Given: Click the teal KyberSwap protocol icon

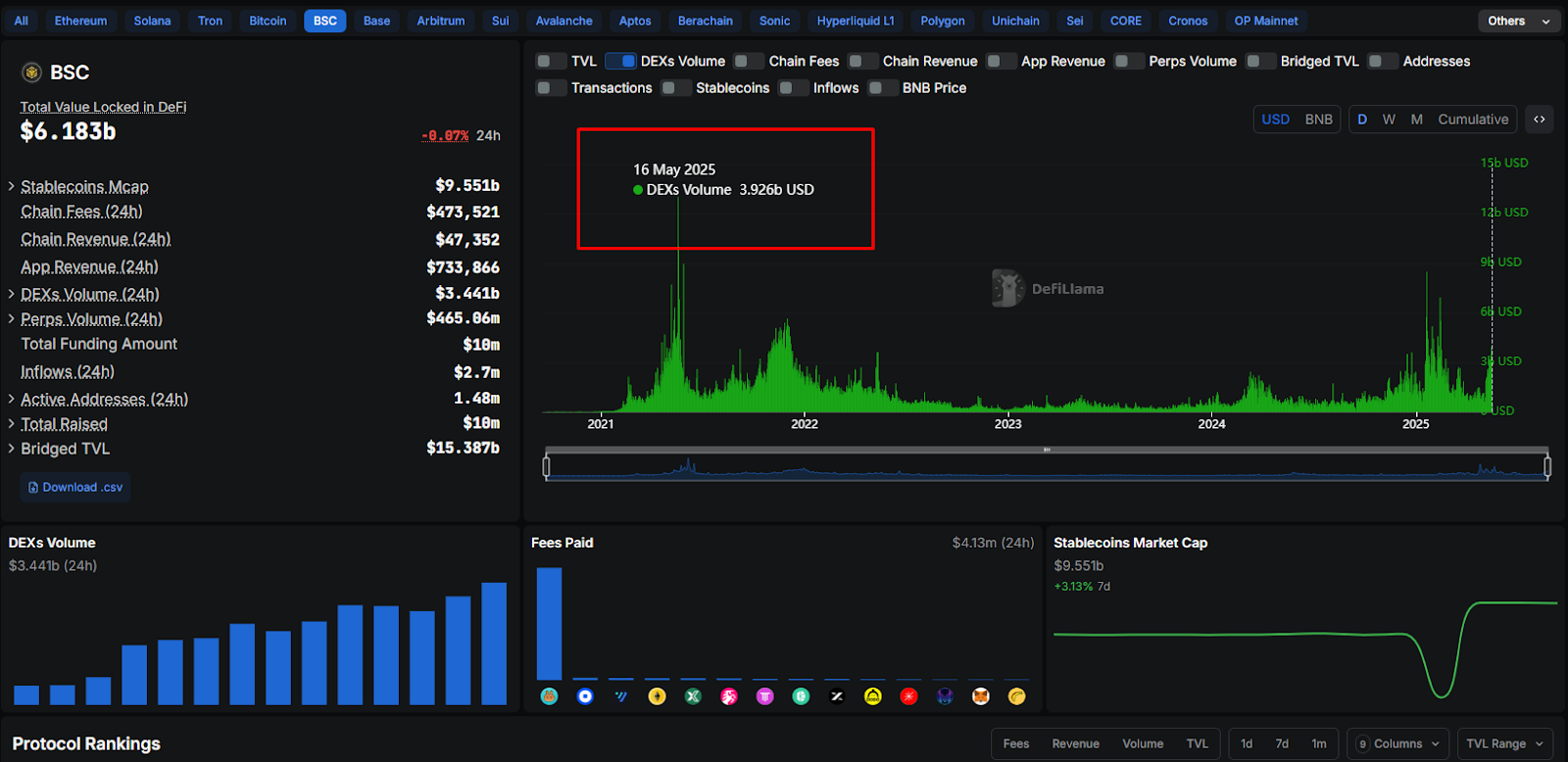Looking at the screenshot, I should pyautogui.click(x=801, y=696).
